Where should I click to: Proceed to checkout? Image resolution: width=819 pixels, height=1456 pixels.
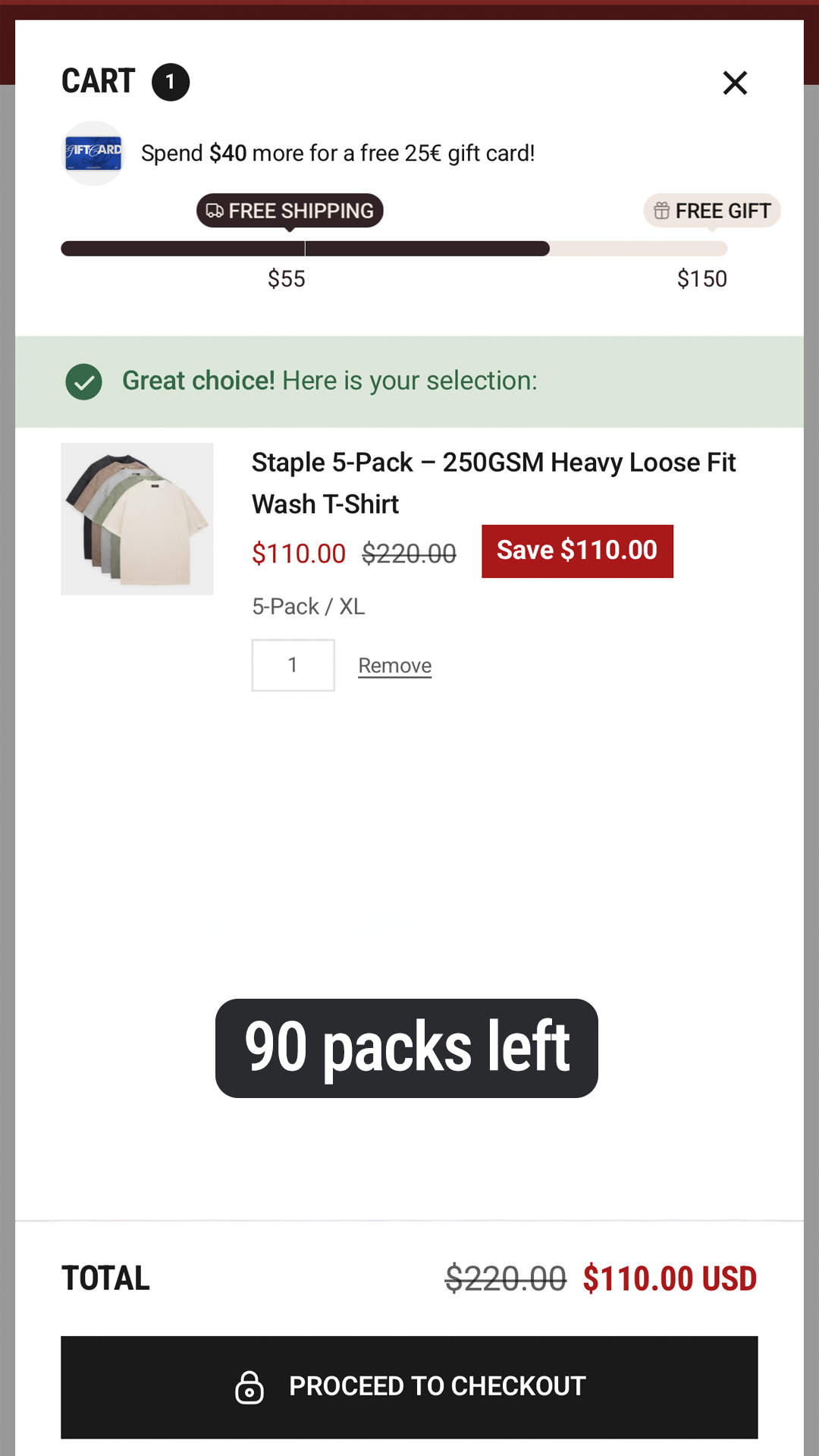(x=409, y=1387)
